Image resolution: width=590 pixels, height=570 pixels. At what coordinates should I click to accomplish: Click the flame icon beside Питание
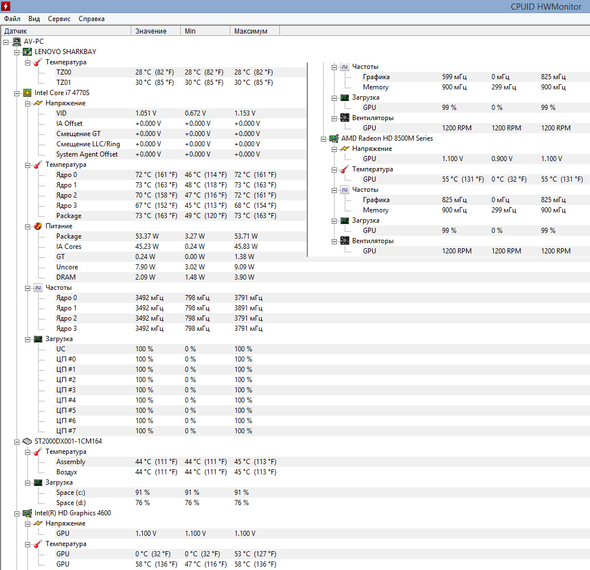(x=38, y=226)
